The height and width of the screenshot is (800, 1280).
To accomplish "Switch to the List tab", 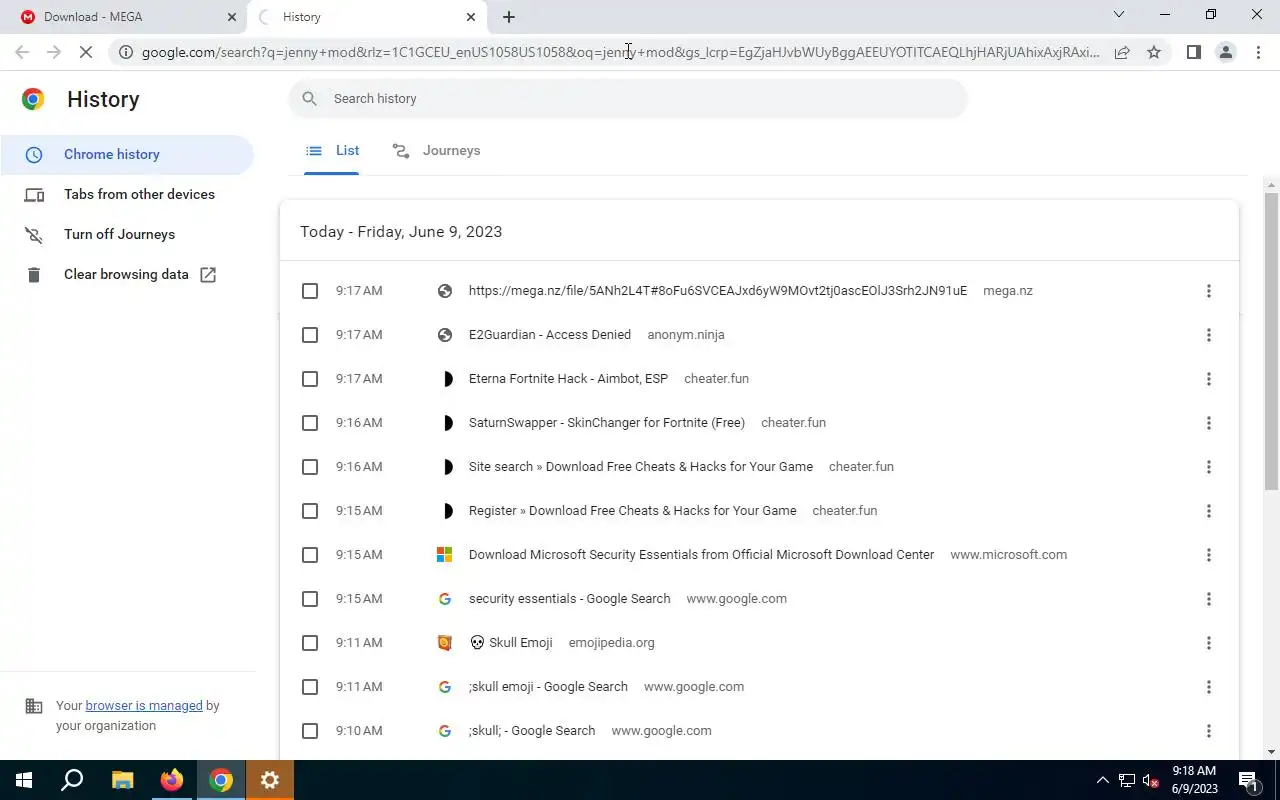I will tap(332, 151).
